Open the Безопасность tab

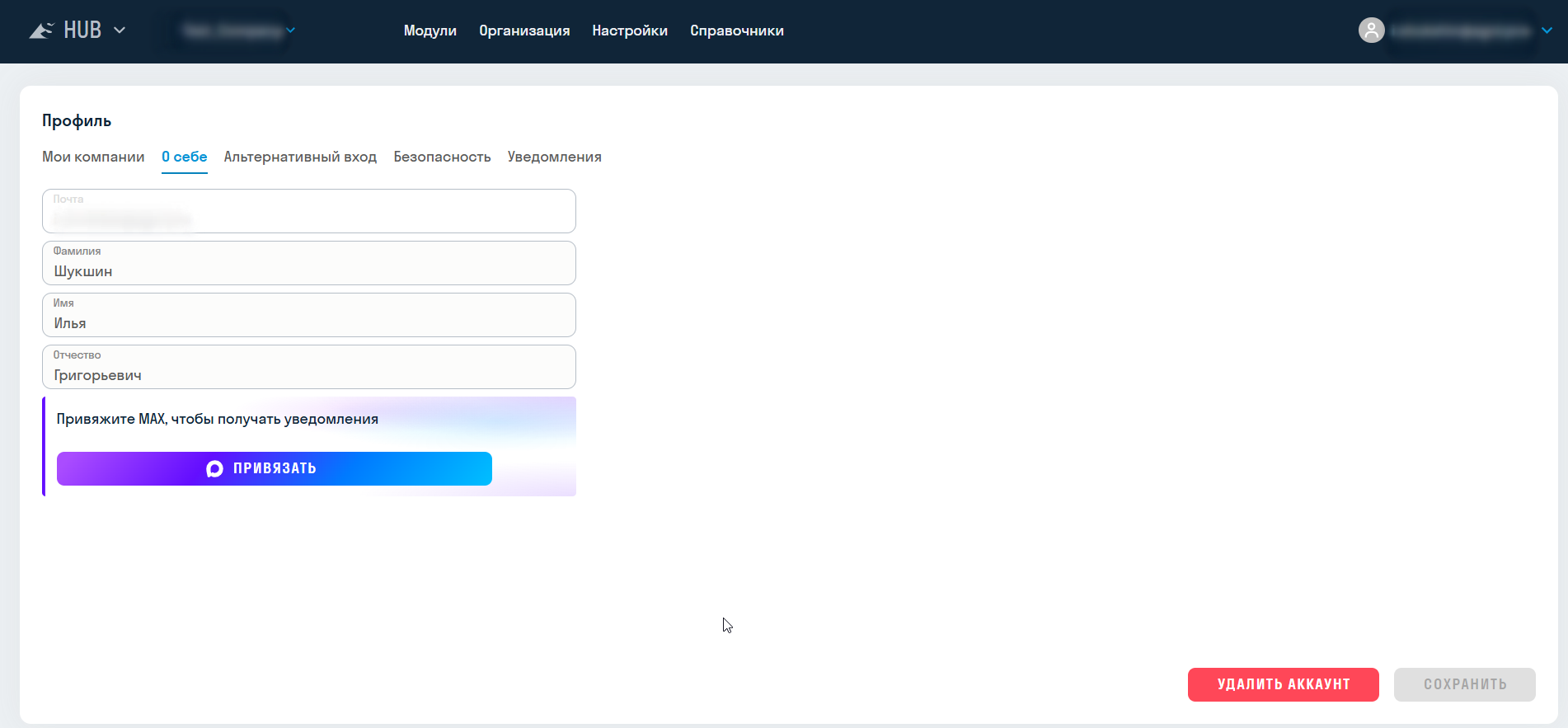(442, 157)
